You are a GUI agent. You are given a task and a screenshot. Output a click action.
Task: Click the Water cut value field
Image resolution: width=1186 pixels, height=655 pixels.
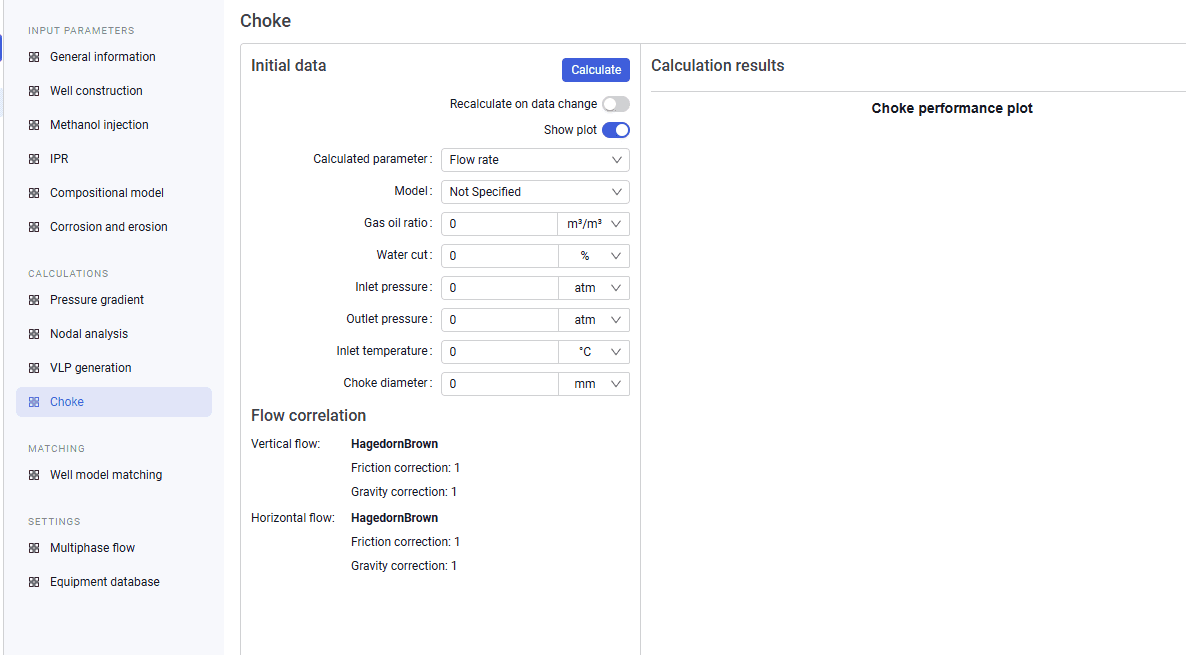tap(500, 256)
